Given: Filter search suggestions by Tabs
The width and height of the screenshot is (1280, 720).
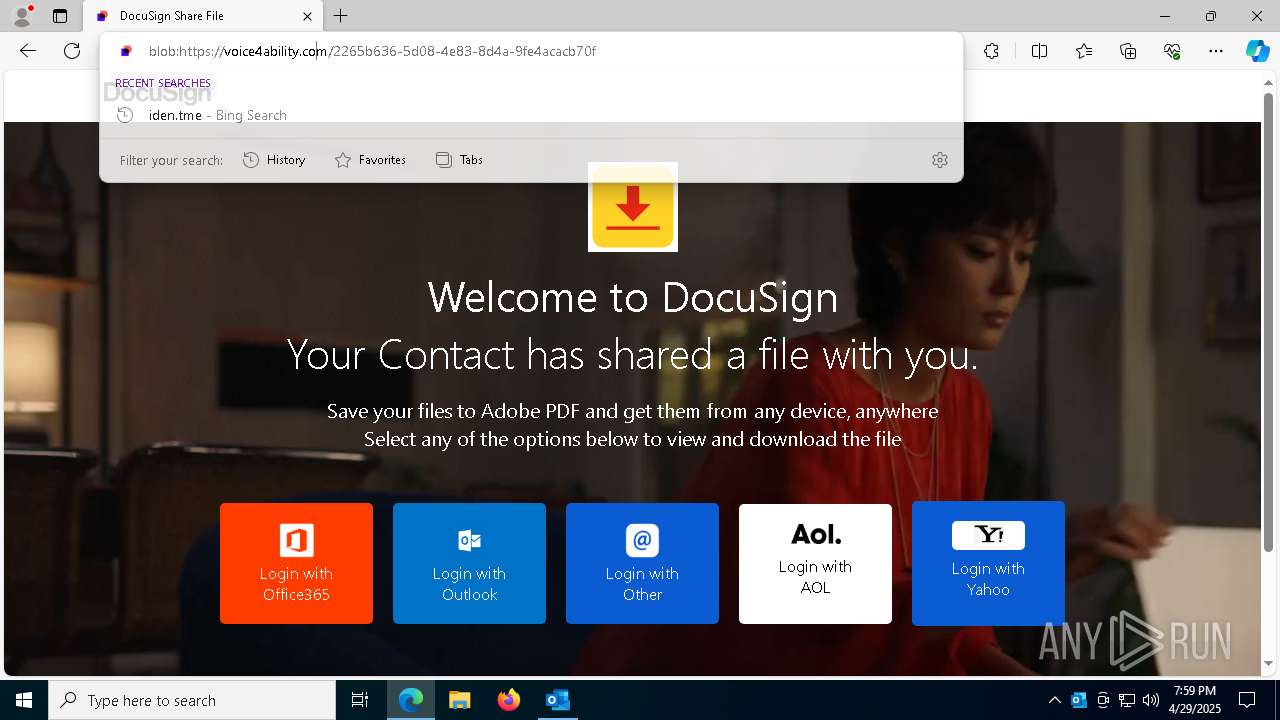Looking at the screenshot, I should (x=460, y=160).
